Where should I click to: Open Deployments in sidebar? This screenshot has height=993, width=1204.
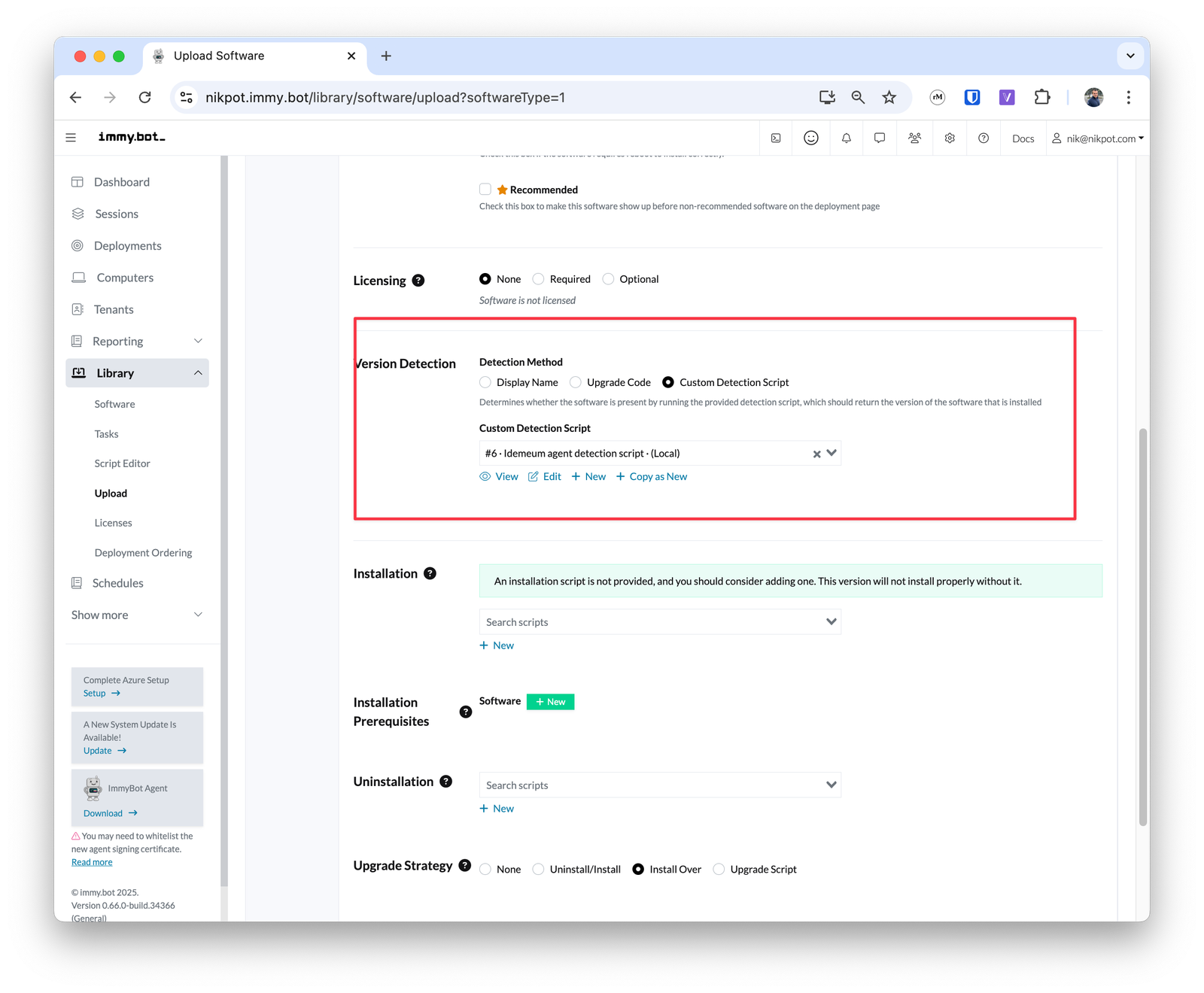click(x=127, y=246)
